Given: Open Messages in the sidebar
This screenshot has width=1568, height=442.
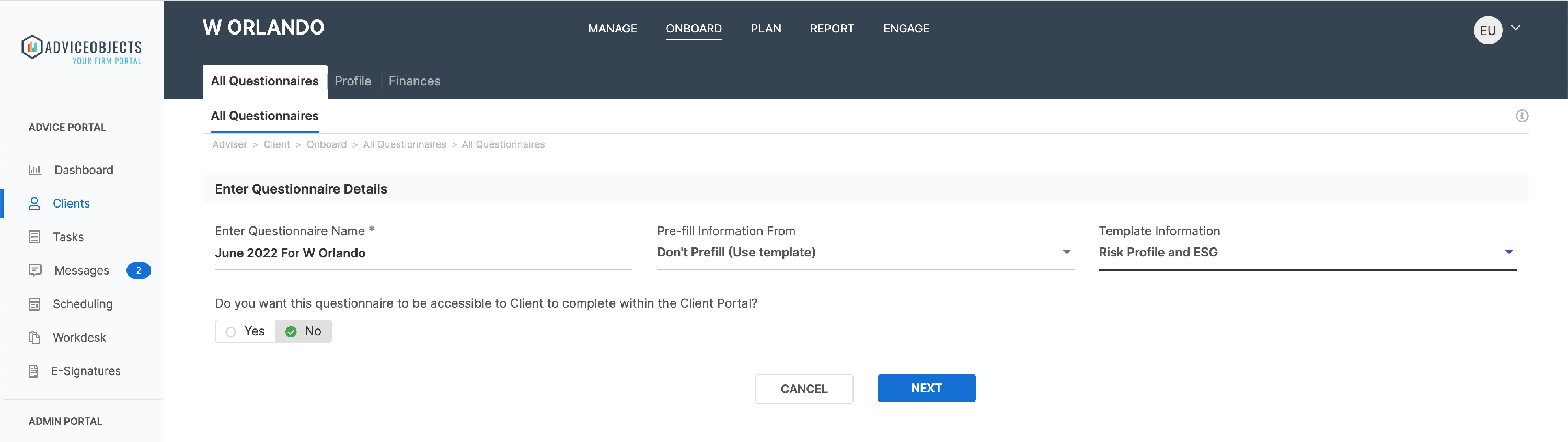Looking at the screenshot, I should [x=82, y=270].
